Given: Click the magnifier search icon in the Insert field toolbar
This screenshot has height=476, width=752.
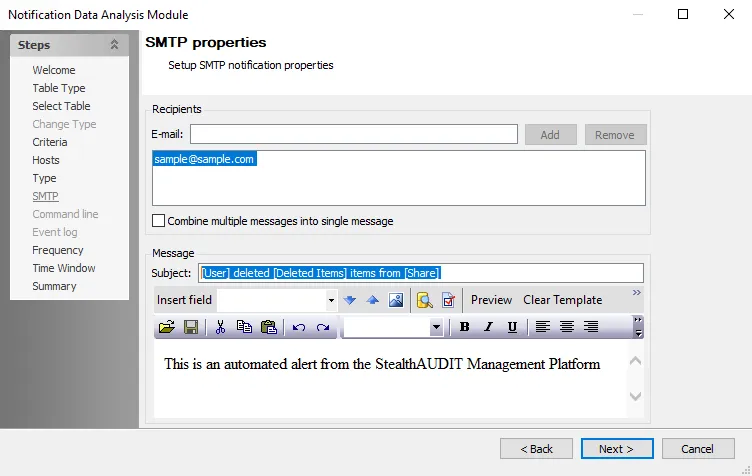Looking at the screenshot, I should 424,300.
